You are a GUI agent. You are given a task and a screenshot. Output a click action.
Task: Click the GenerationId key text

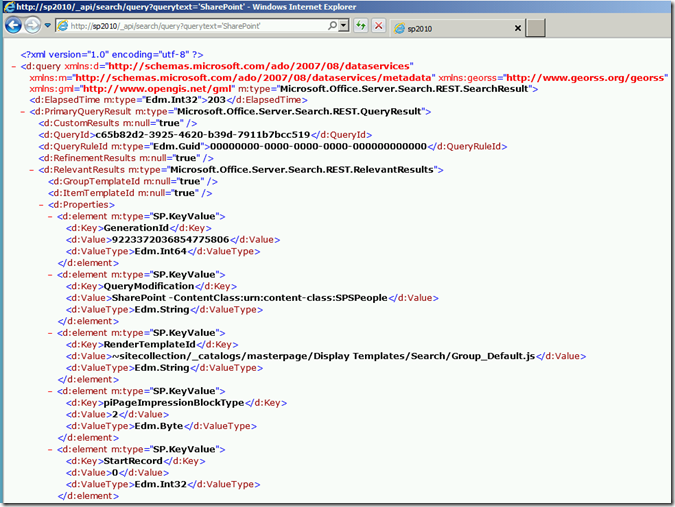click(x=136, y=228)
